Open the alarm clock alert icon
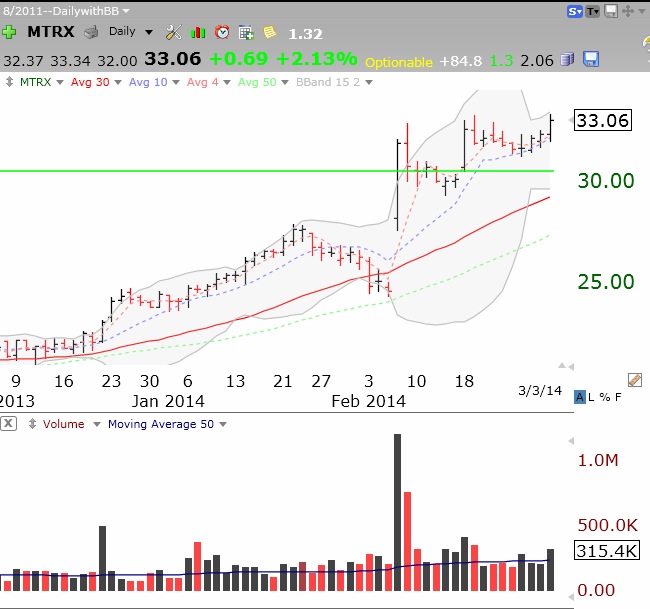This screenshot has height=609, width=650. 222,32
